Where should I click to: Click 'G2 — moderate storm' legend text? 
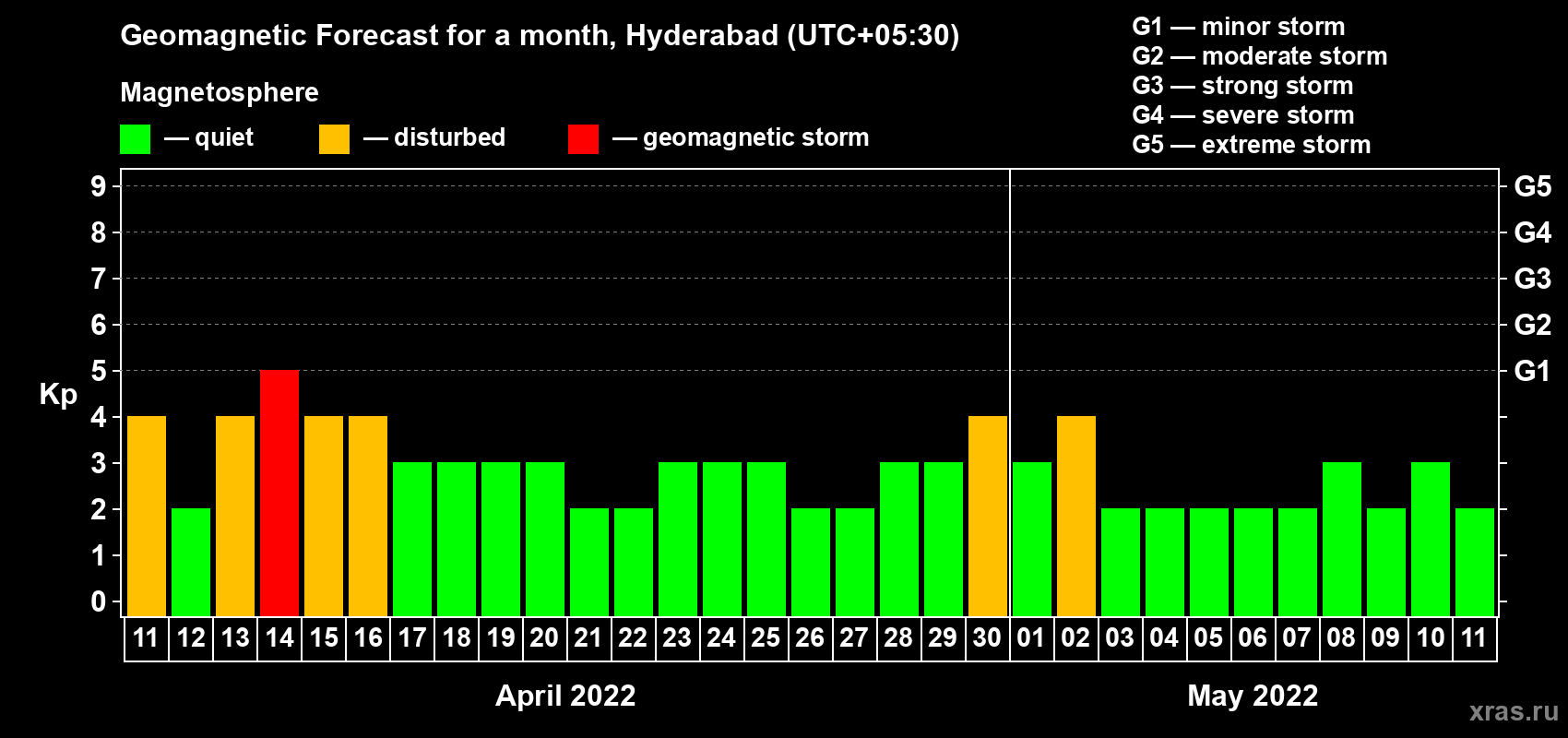(1260, 56)
